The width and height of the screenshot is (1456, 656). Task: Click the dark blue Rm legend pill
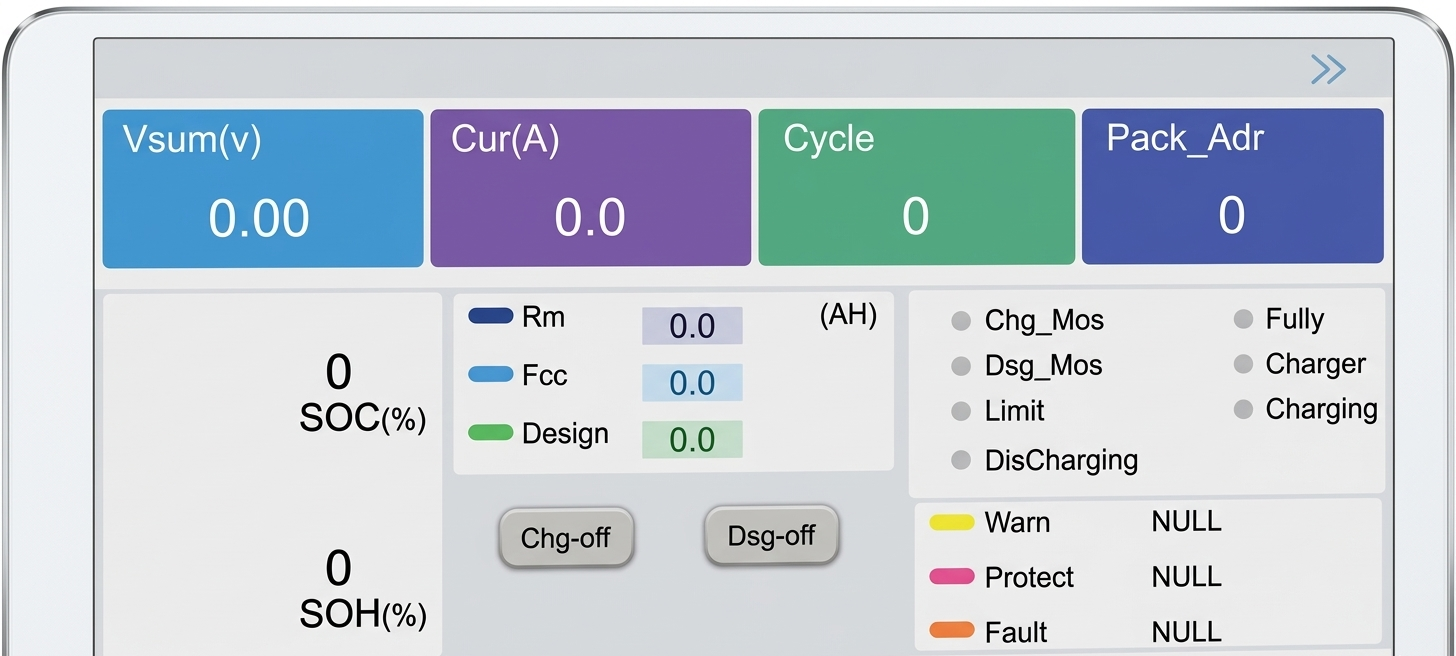(490, 317)
